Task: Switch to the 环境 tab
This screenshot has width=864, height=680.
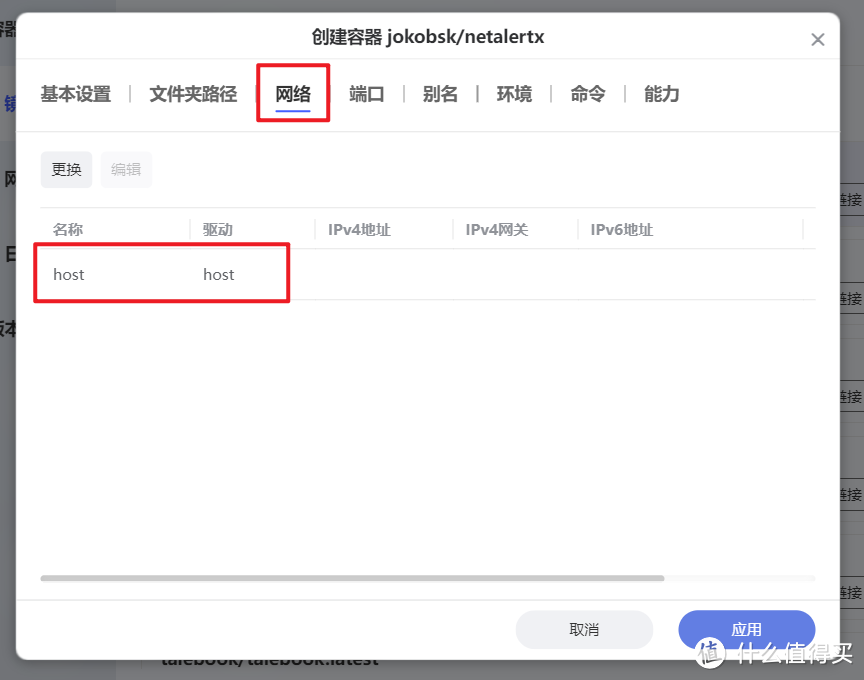Action: 513,93
